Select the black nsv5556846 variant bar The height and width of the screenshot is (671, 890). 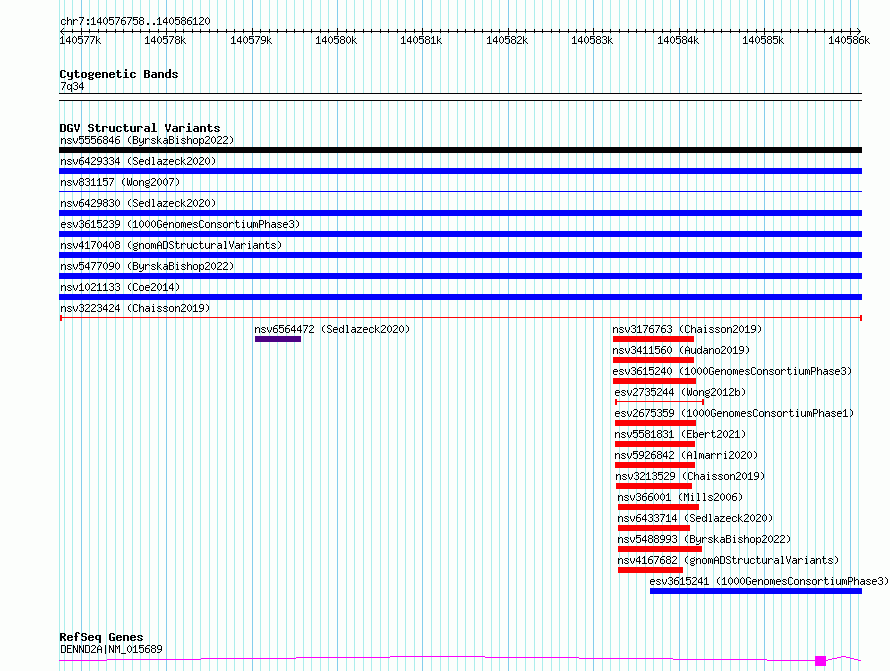click(460, 150)
